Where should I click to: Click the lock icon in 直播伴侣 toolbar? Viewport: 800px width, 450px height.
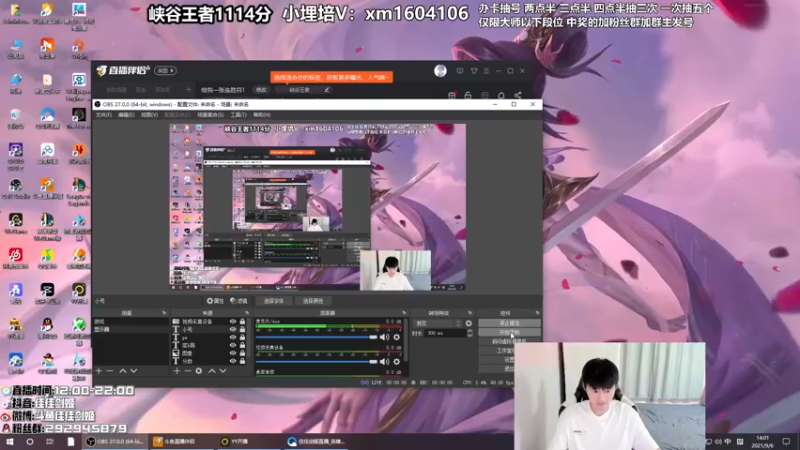pyautogui.click(x=468, y=95)
